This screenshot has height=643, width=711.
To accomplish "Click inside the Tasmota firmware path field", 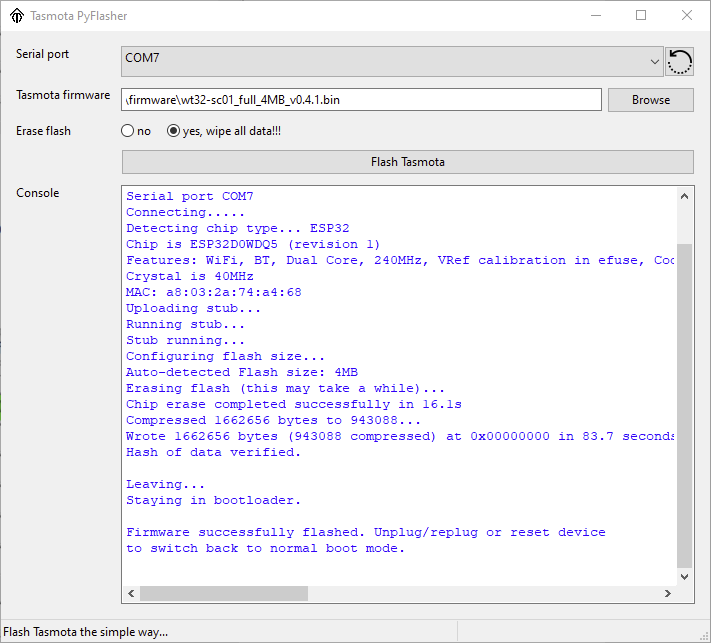I will tap(361, 100).
